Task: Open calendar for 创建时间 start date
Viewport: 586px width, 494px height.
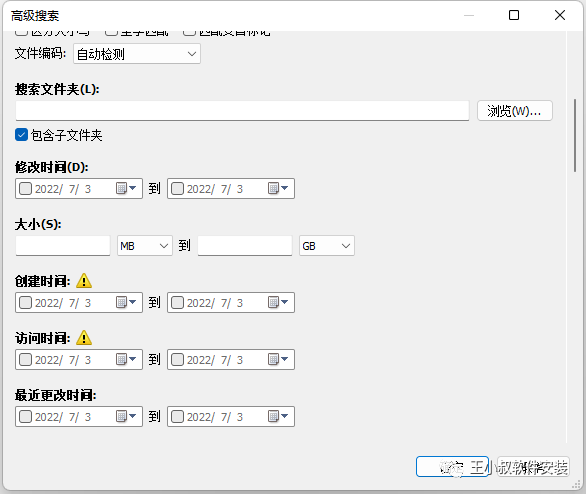Action: pos(126,302)
